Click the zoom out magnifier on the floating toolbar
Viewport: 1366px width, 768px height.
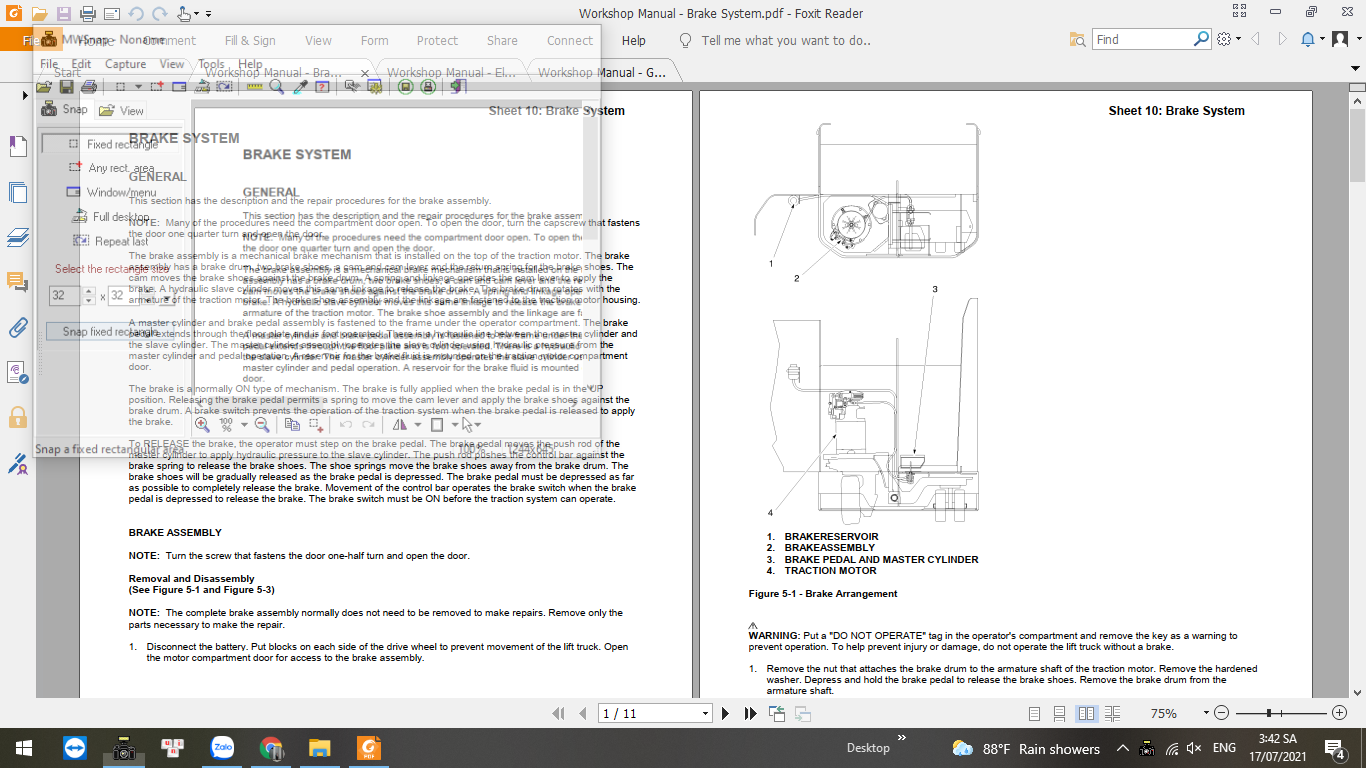point(261,425)
